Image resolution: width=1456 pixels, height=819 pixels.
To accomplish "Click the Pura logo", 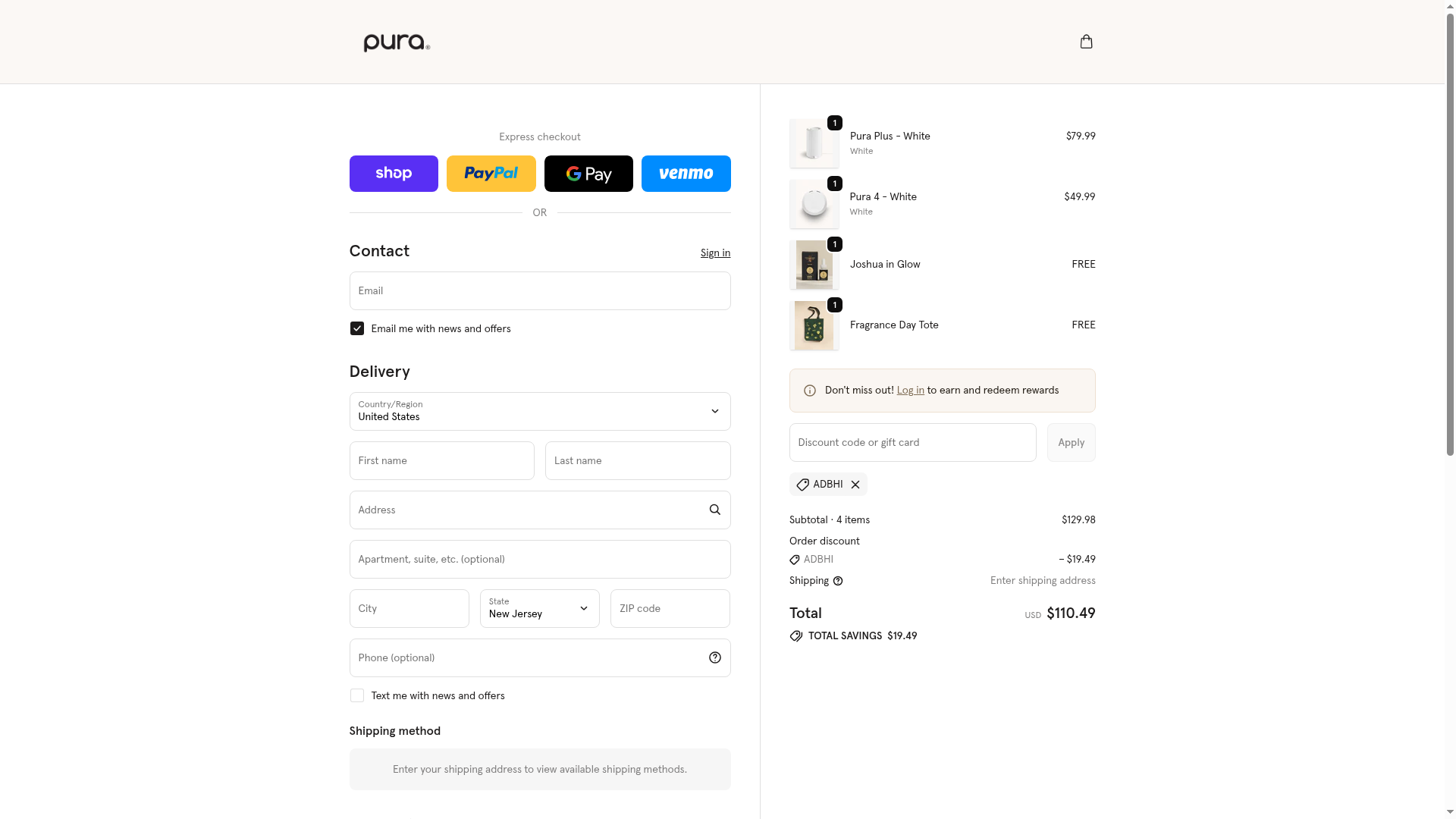I will (x=397, y=42).
